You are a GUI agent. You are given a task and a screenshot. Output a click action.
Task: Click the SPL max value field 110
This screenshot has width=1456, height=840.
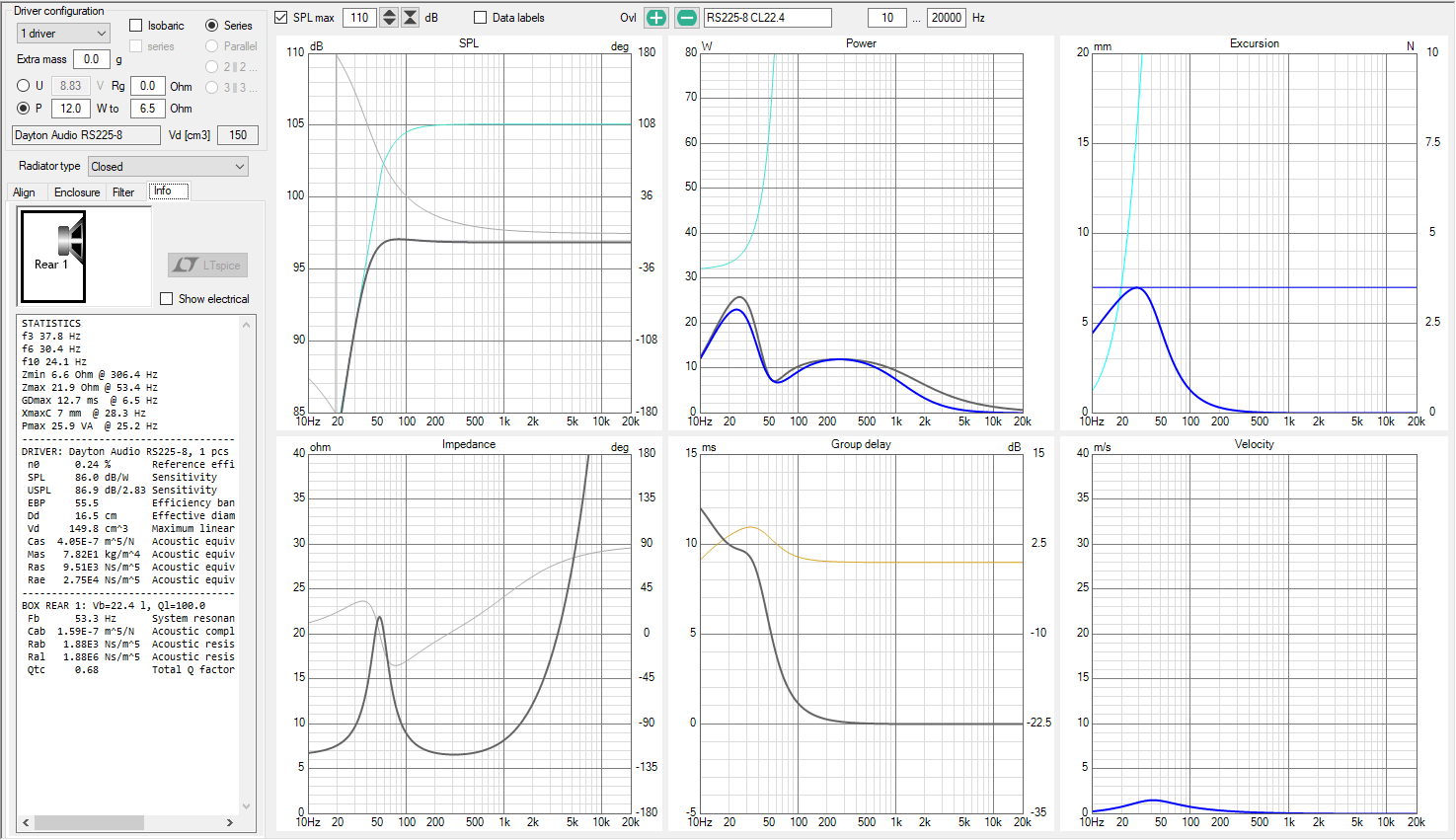click(360, 18)
